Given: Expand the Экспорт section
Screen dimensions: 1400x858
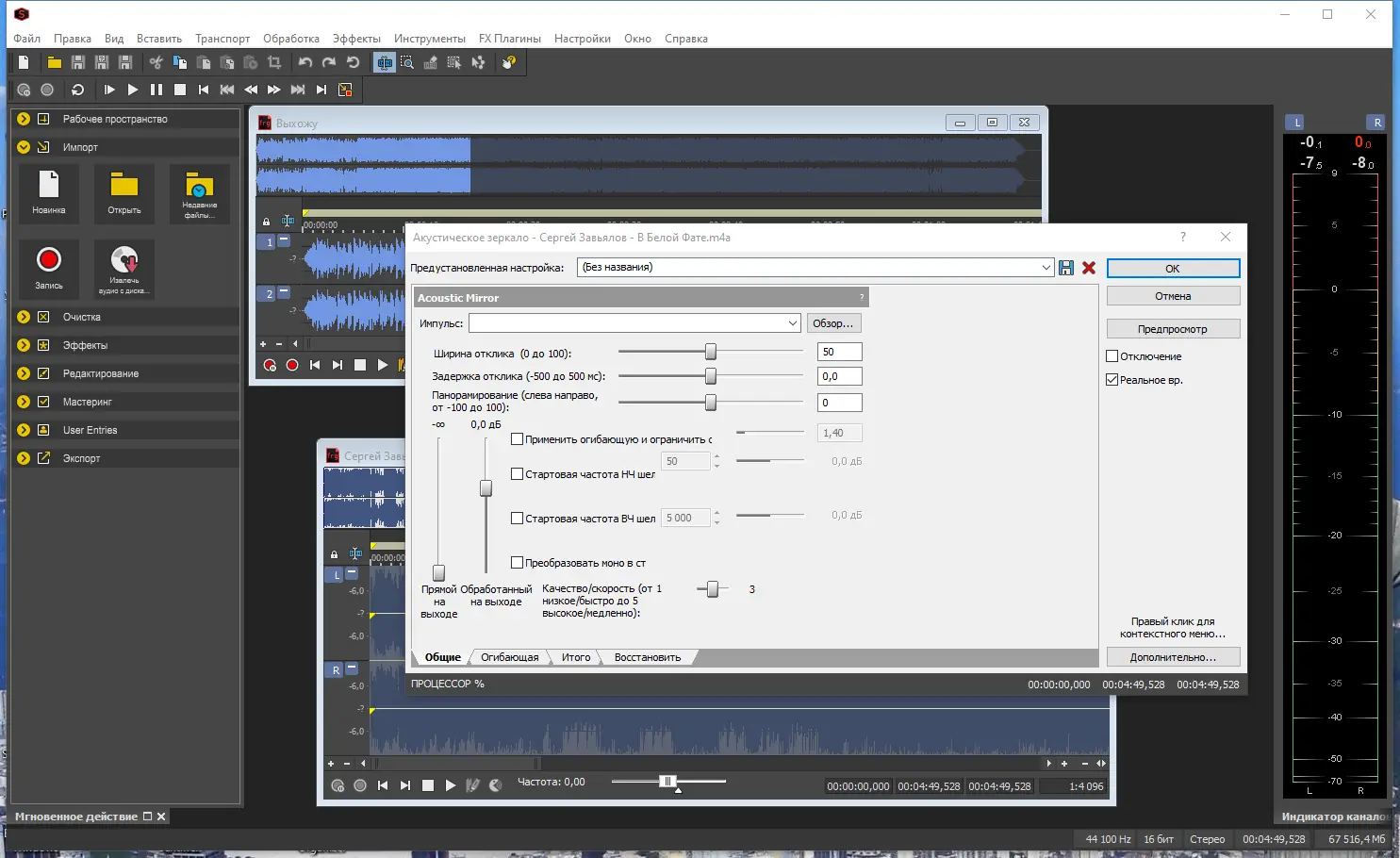Looking at the screenshot, I should (x=24, y=458).
